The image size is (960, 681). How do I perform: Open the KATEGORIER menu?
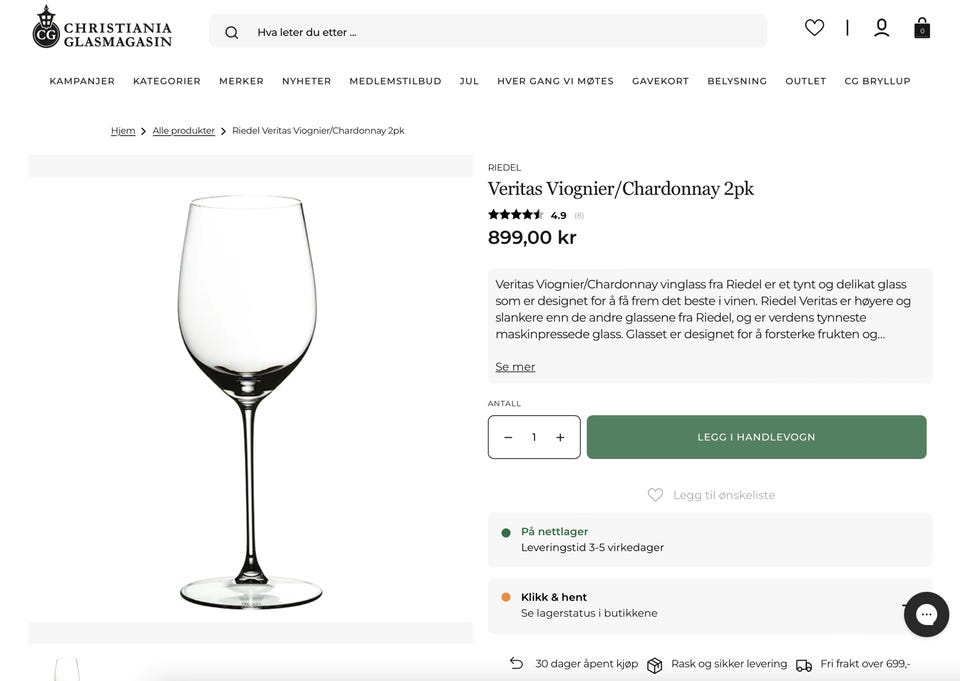[x=167, y=81]
